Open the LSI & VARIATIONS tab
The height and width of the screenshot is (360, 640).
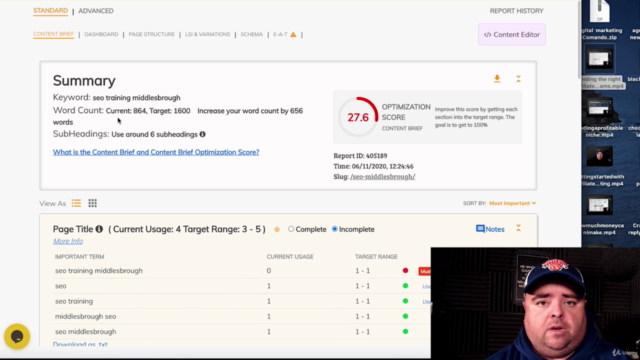point(207,34)
